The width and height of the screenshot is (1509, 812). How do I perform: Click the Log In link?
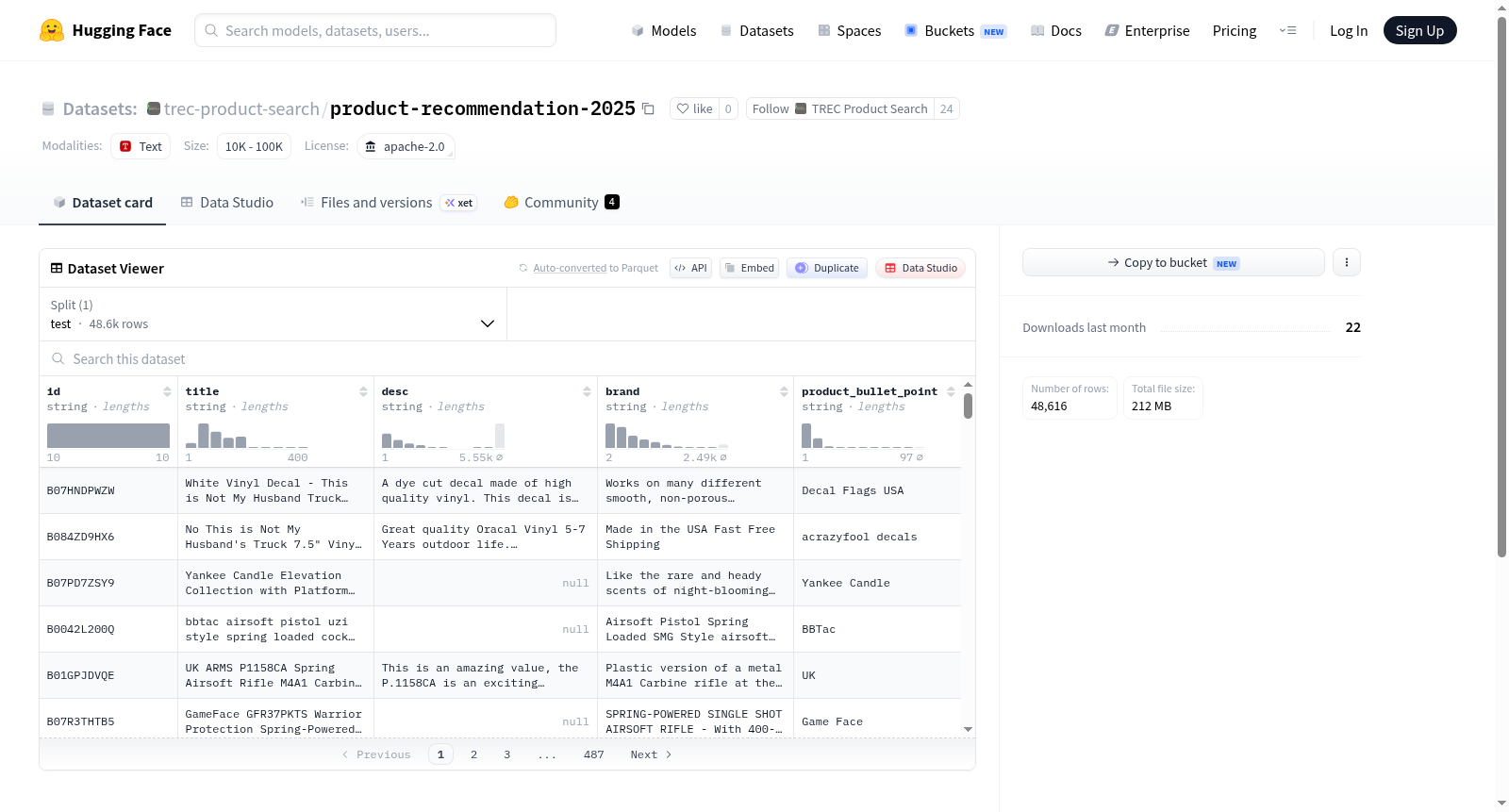point(1349,30)
